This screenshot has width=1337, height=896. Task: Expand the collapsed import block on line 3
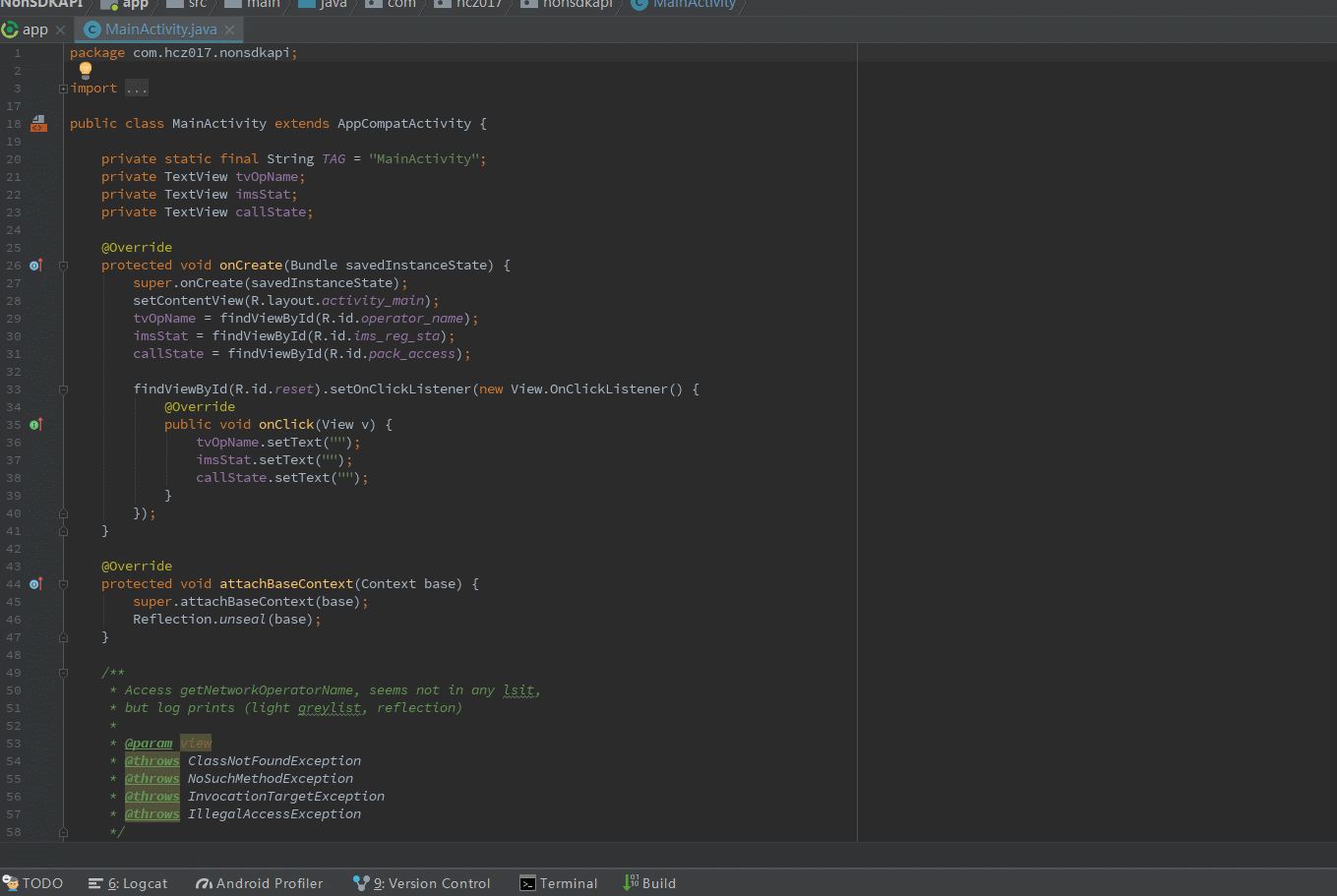coord(63,89)
